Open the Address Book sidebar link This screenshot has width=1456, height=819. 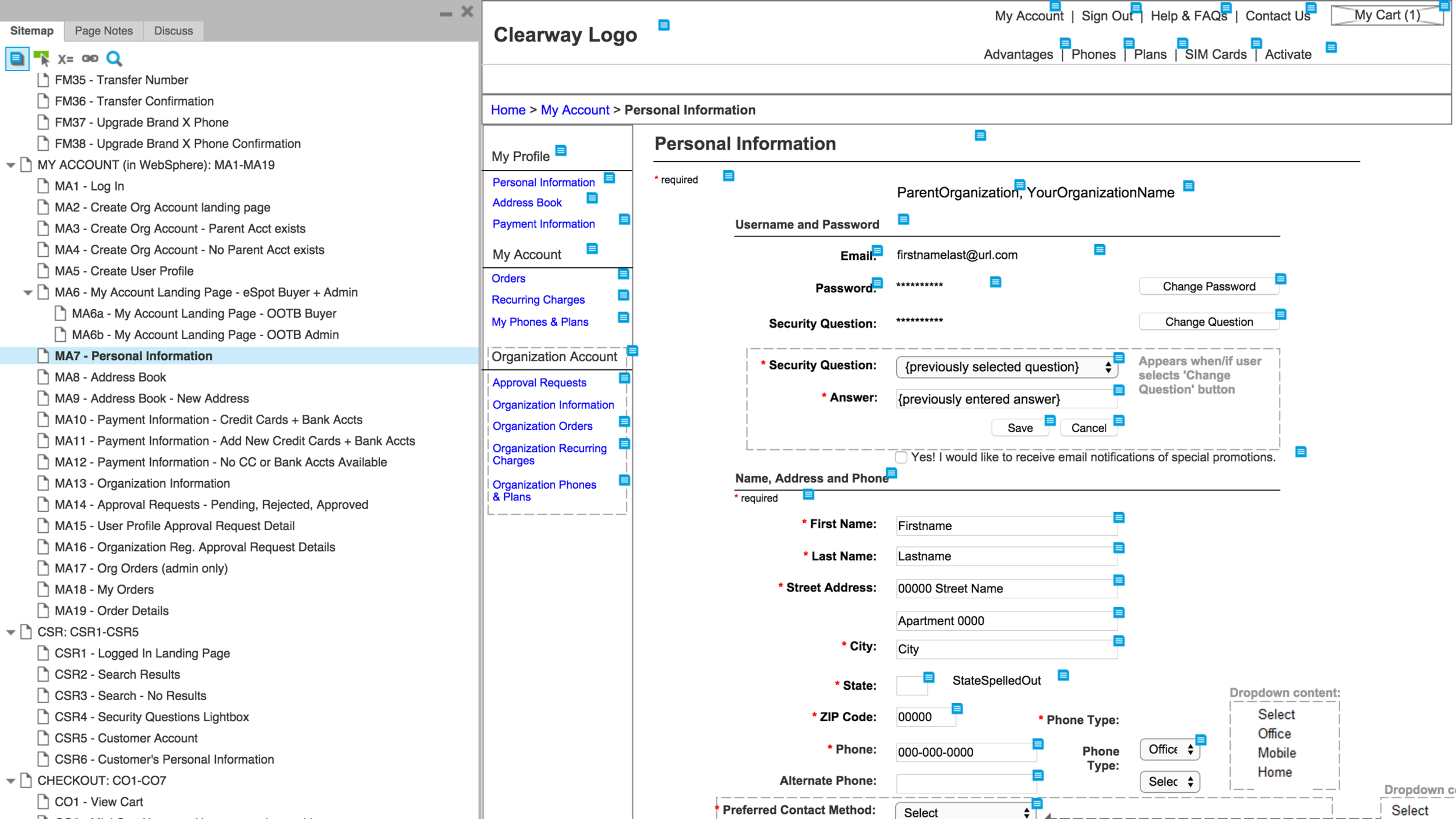click(526, 203)
